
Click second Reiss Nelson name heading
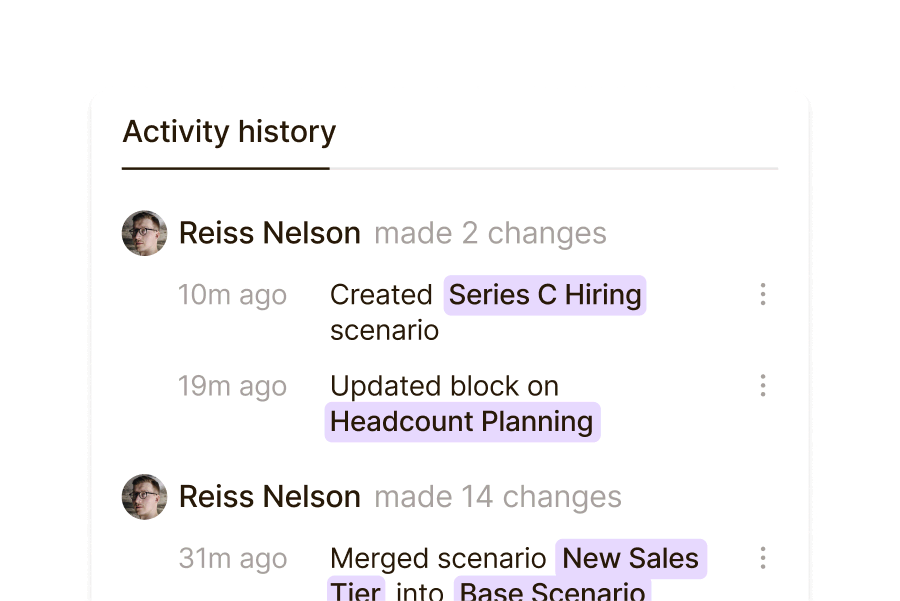(269, 497)
